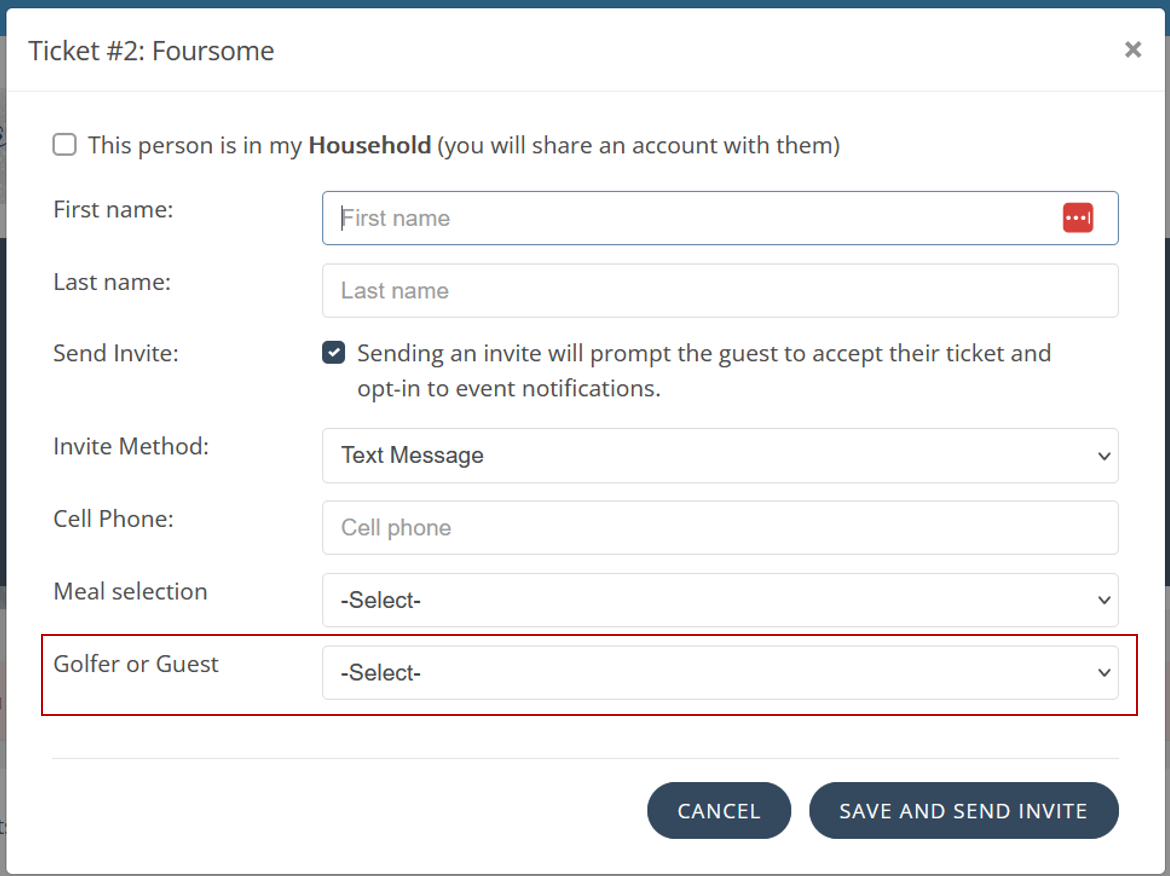The image size is (1170, 876).
Task: Open the Golfer or Guest dropdown
Action: click(x=719, y=673)
